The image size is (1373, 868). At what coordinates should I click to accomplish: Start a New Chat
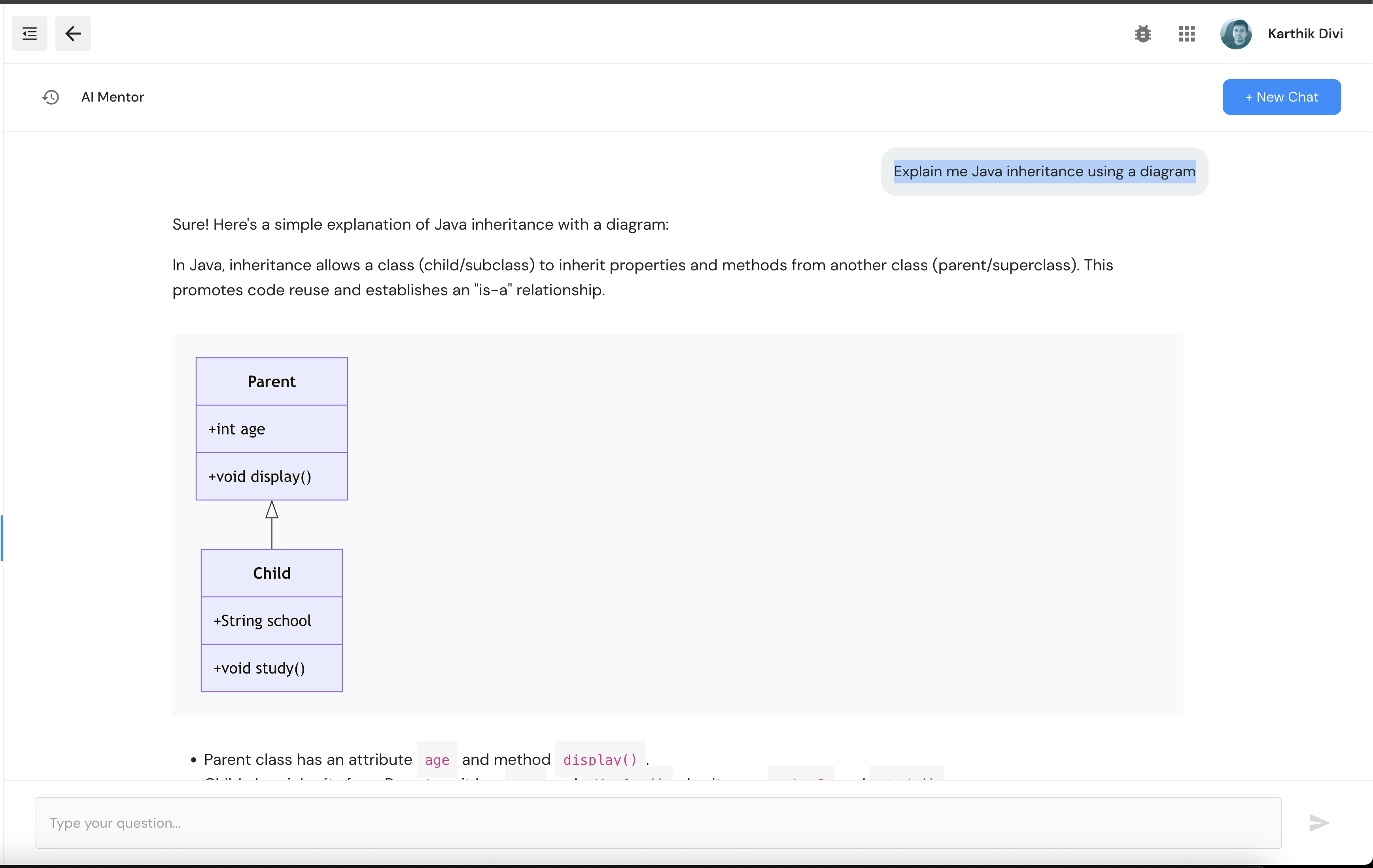click(x=1281, y=97)
